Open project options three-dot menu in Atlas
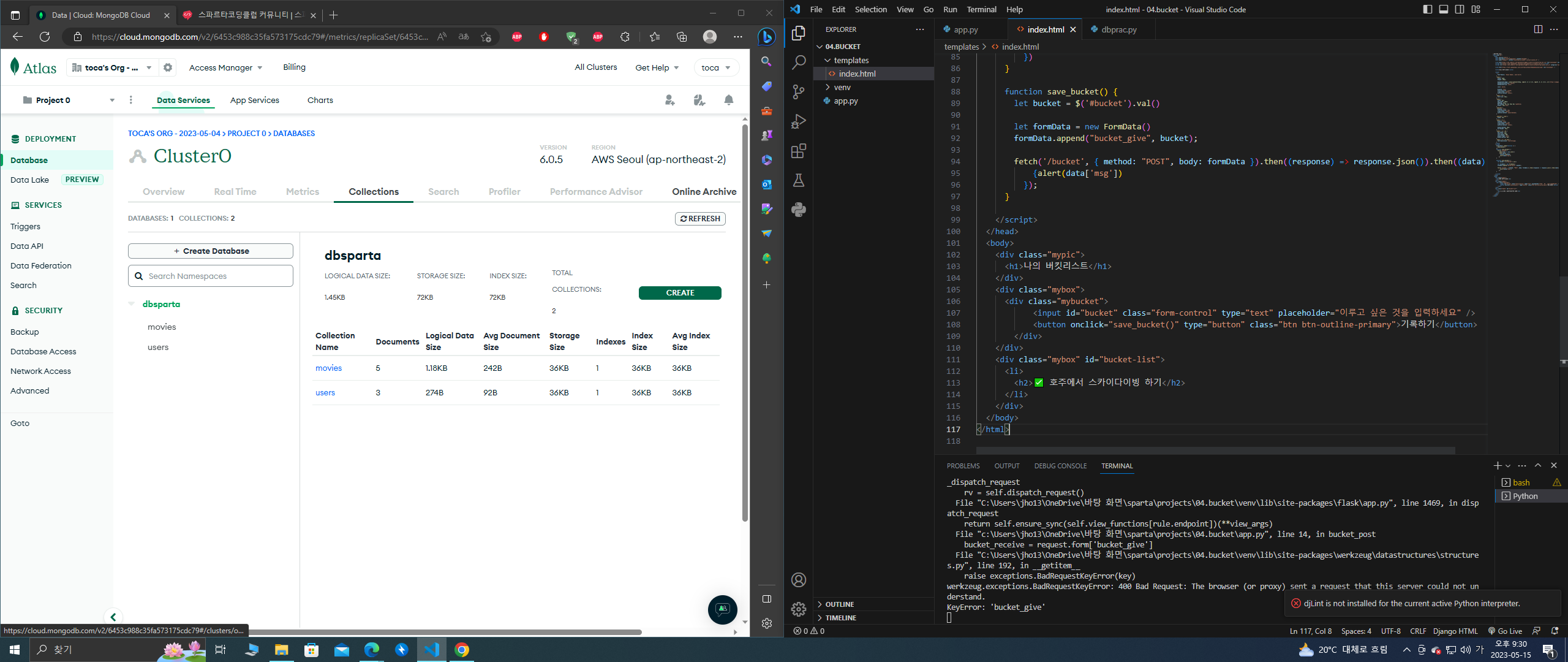 130,100
